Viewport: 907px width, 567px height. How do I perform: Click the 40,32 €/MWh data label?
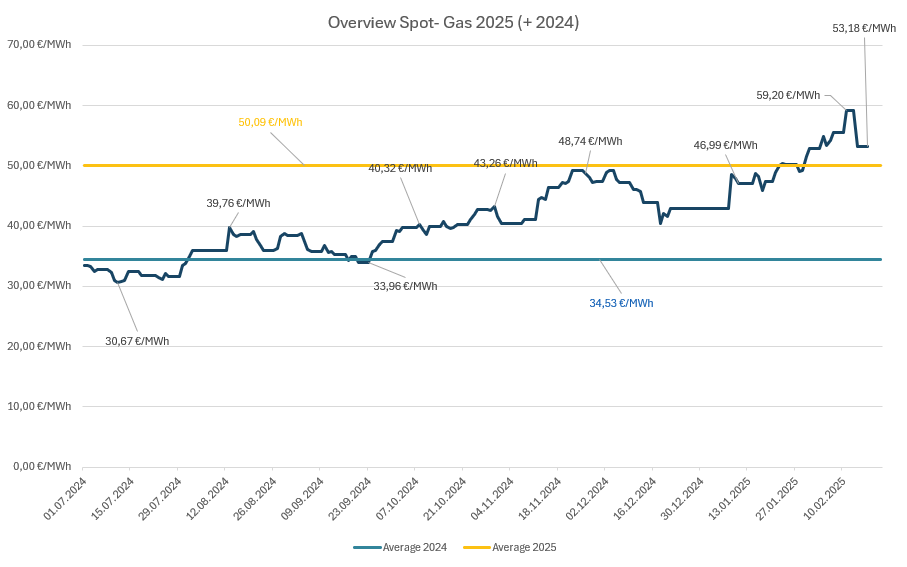click(400, 168)
